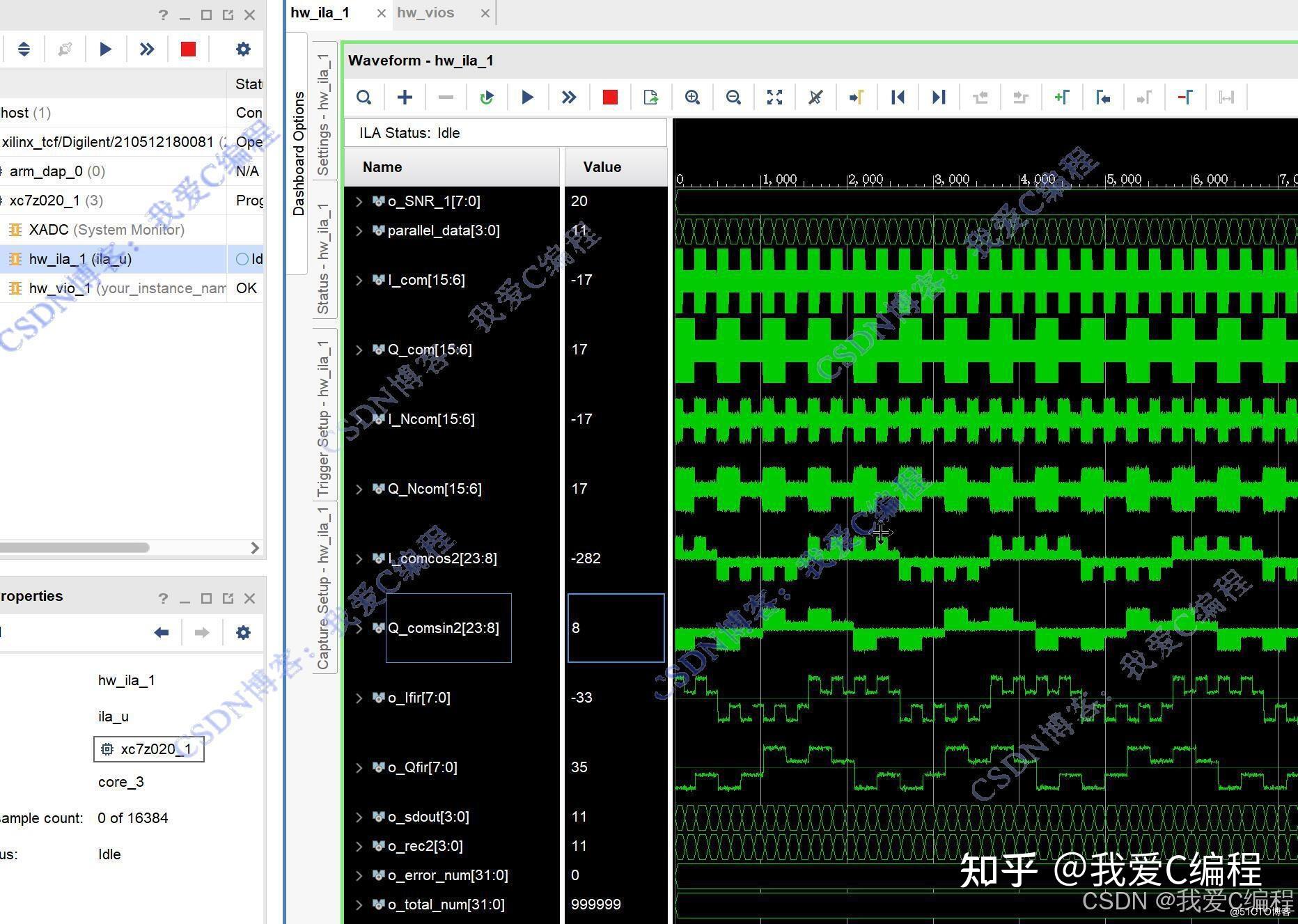Click the waveform zoom out icon
The height and width of the screenshot is (924, 1298).
pos(733,97)
